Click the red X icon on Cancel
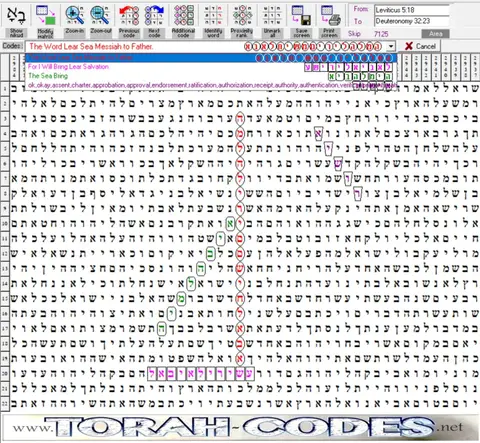This screenshot has height=443, width=480. (x=409, y=46)
